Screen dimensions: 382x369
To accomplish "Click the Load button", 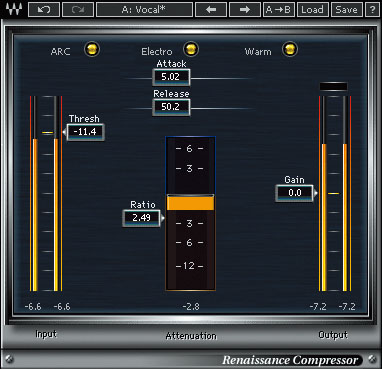I will [312, 10].
